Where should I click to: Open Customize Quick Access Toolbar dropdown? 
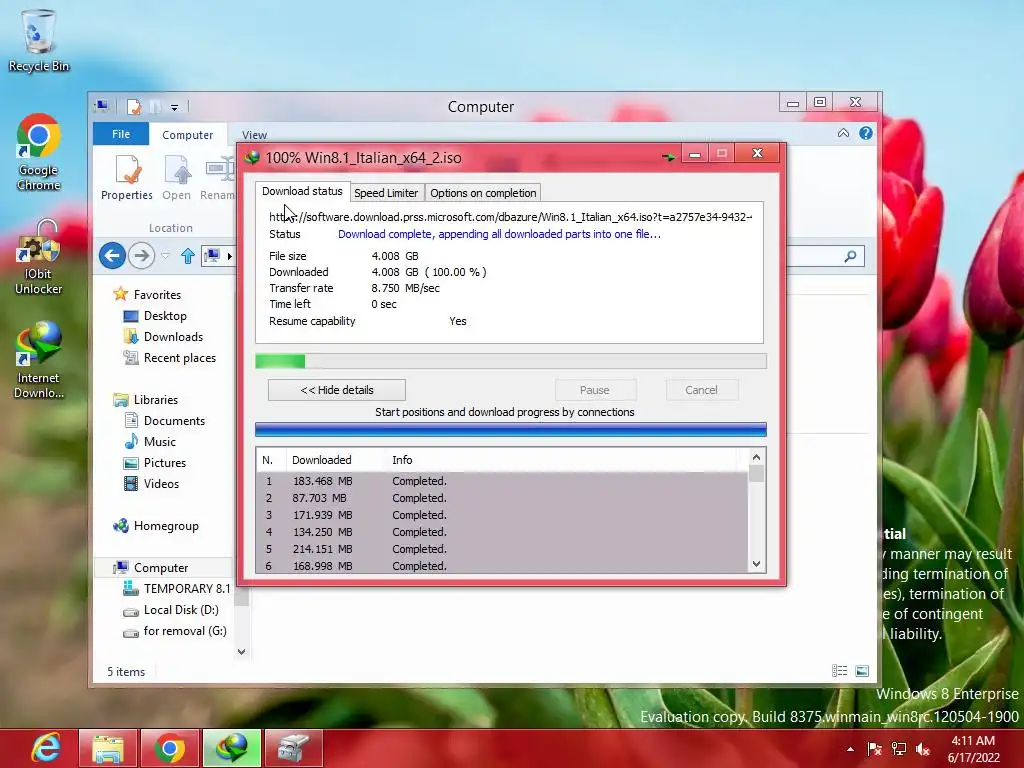point(174,107)
